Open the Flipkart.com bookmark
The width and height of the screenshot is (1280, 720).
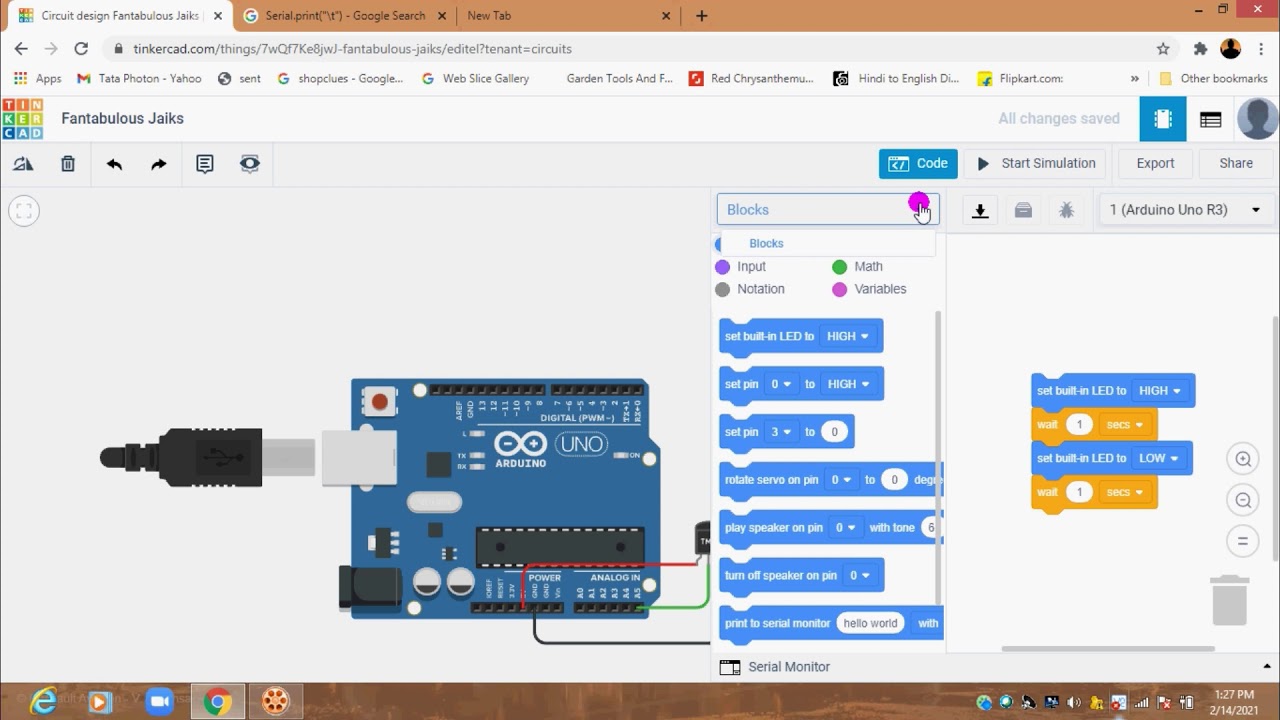[x=1020, y=78]
